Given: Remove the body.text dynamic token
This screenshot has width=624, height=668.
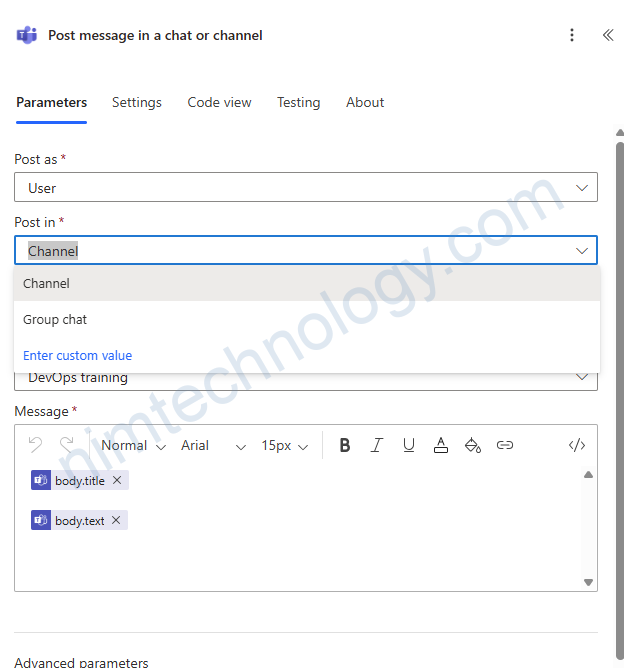Looking at the screenshot, I should click(116, 521).
